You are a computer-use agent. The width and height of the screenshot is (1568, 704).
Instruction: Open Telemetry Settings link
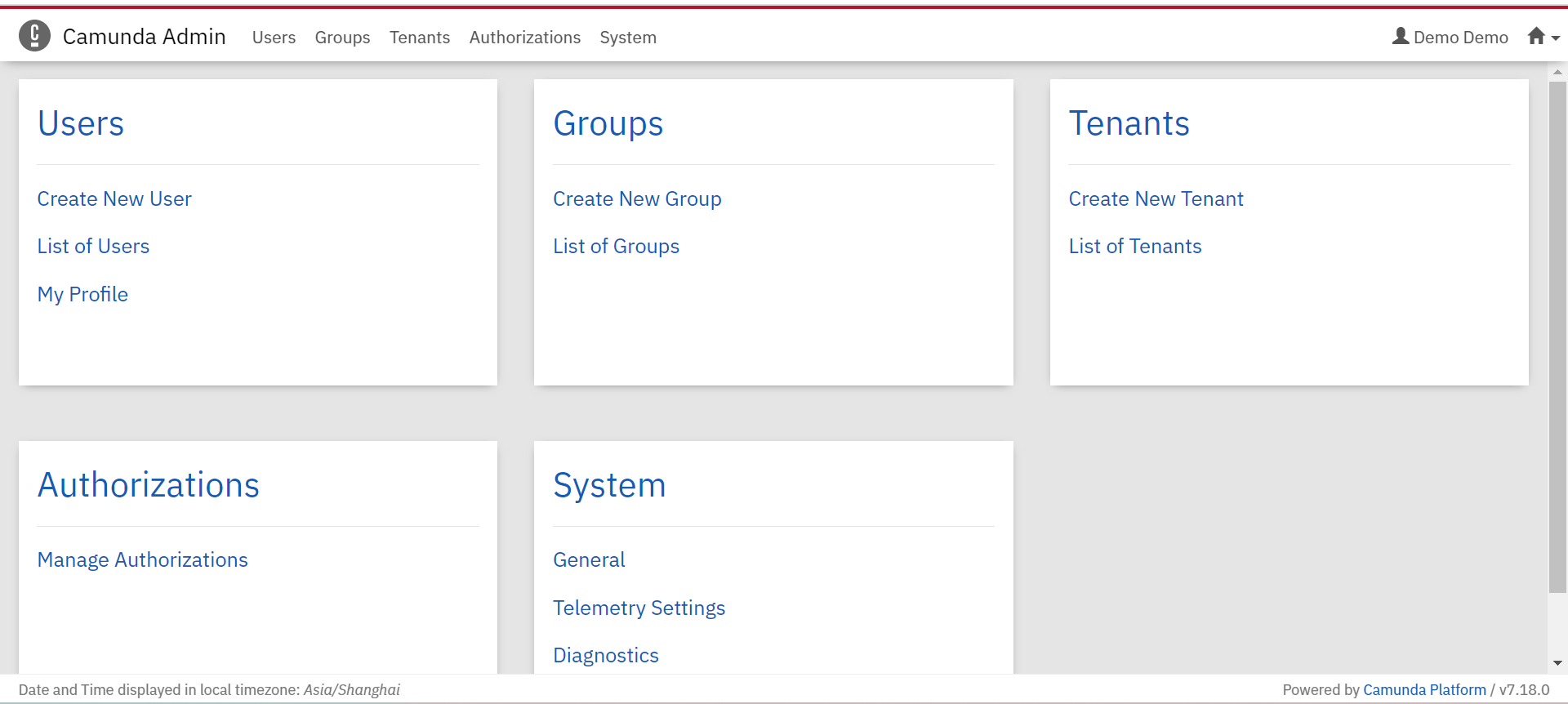pos(639,608)
